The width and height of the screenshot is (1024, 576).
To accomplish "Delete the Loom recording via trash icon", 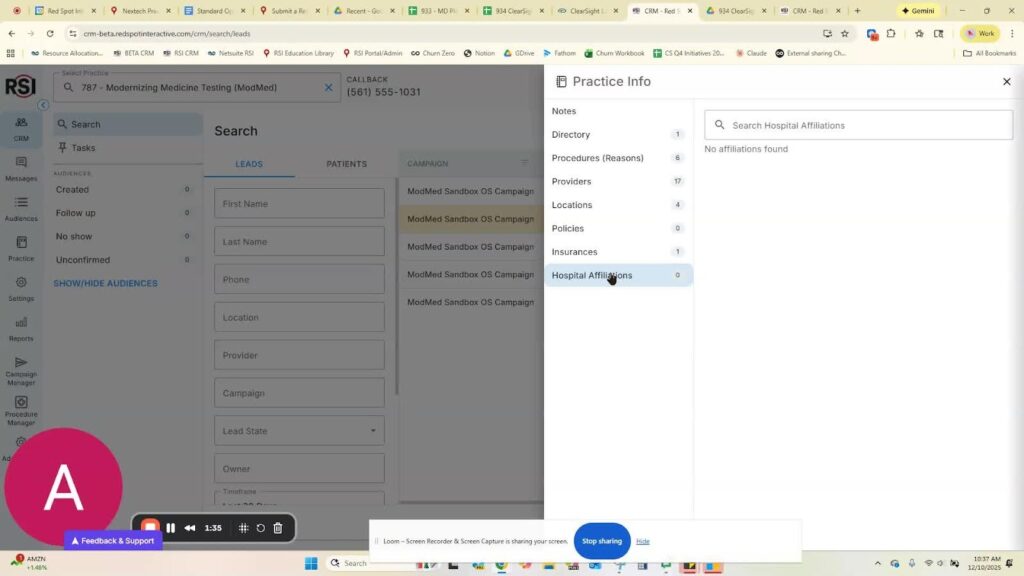I will [278, 528].
